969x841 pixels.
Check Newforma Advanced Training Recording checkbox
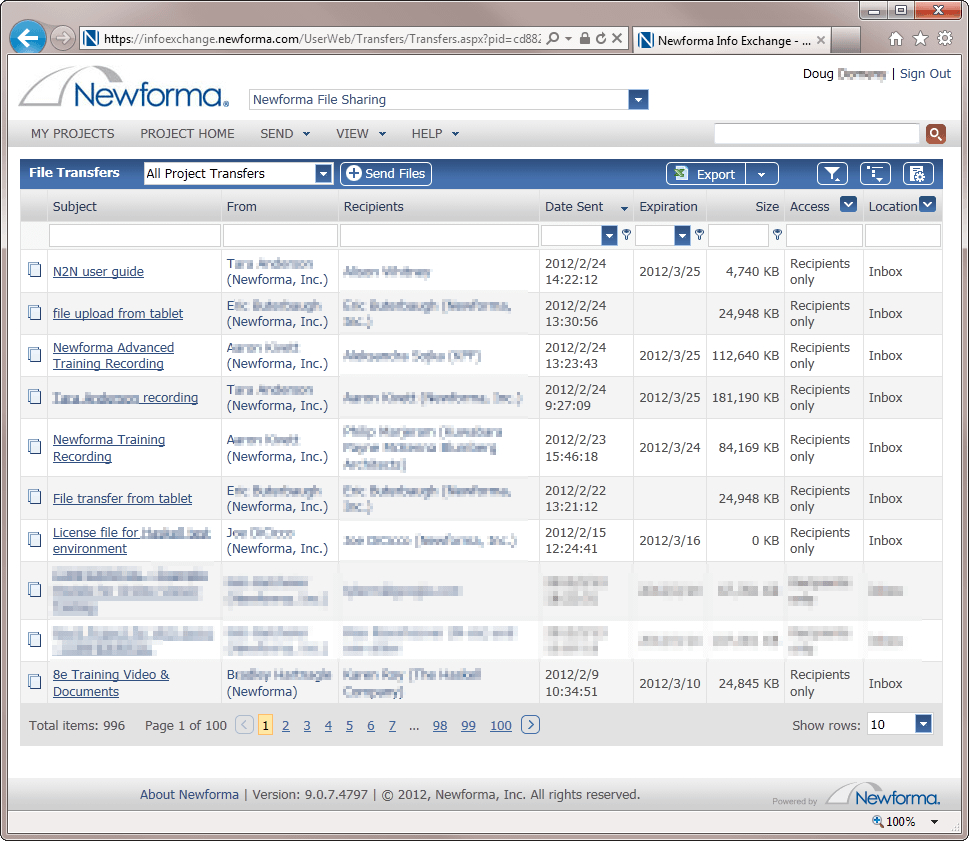(x=35, y=355)
